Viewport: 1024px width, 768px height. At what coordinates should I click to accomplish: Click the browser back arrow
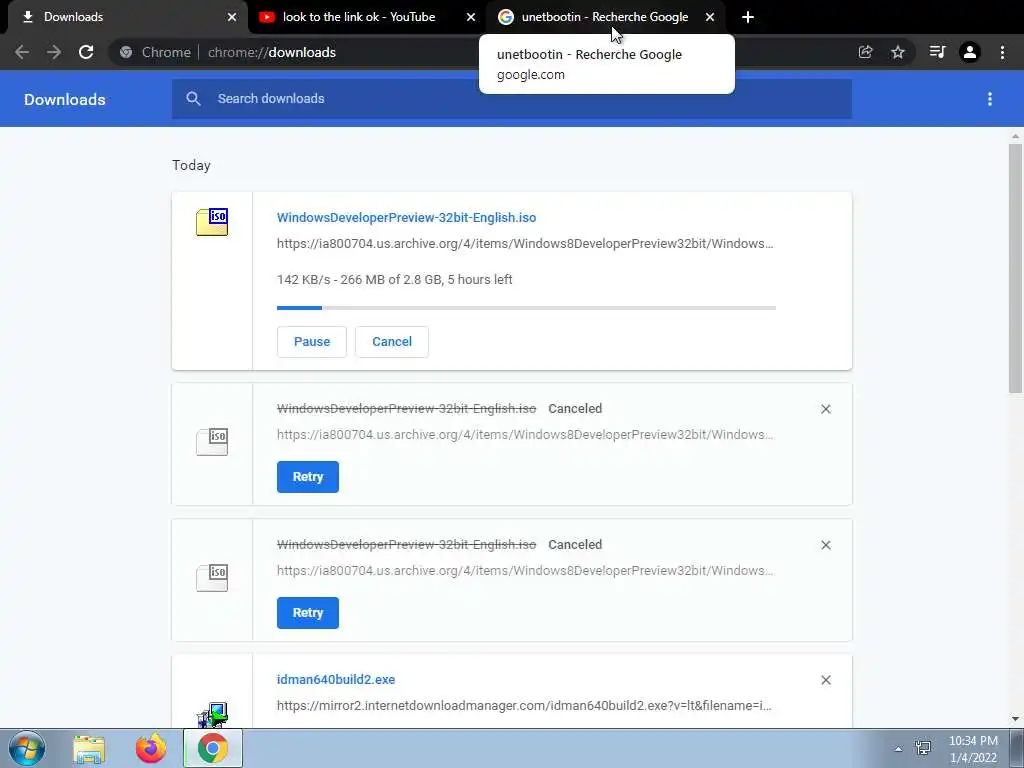22,52
